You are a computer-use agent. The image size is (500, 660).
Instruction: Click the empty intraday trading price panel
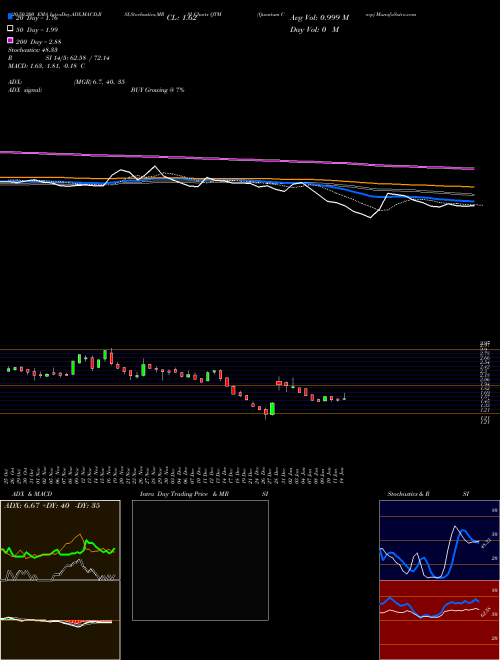200,560
